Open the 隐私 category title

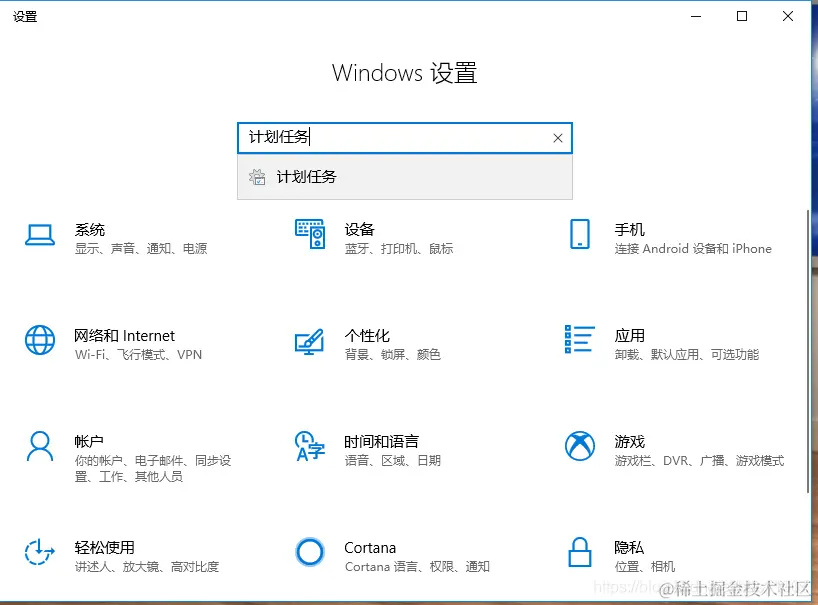pyautogui.click(x=629, y=548)
